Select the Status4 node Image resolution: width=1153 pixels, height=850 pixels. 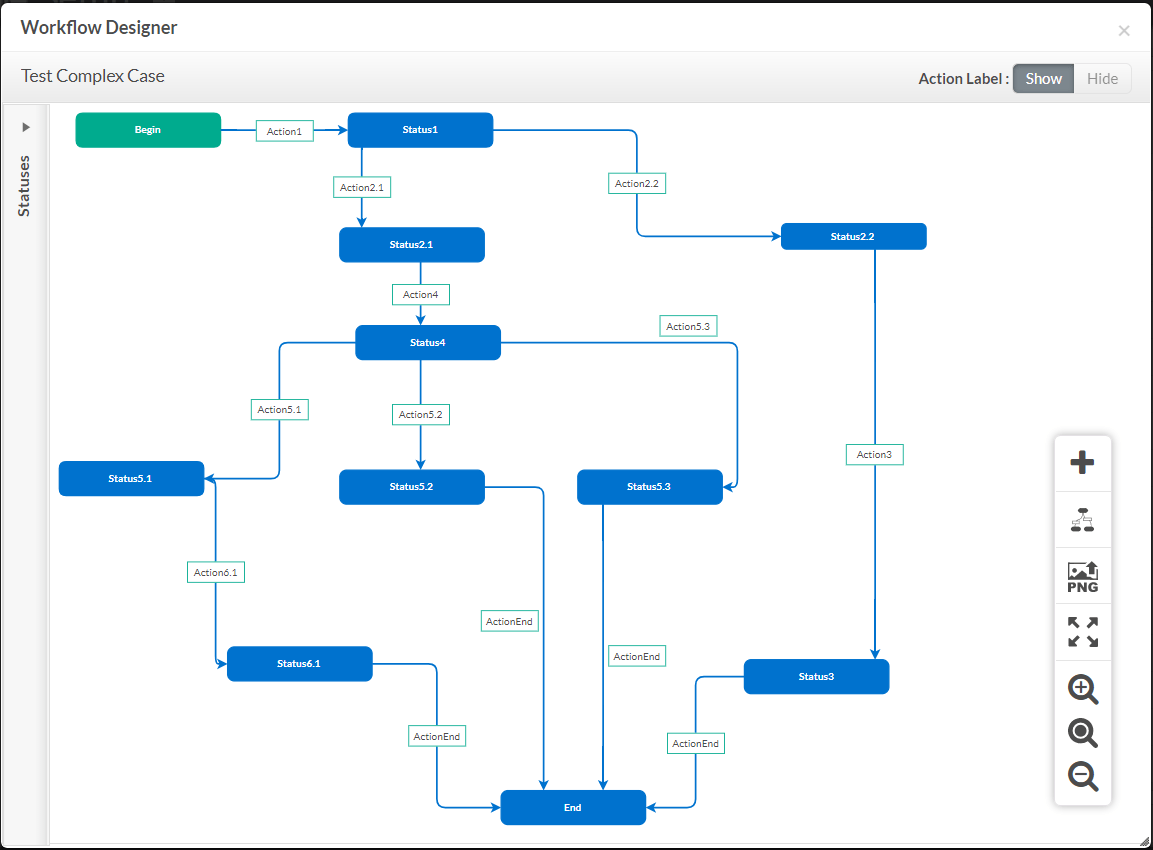(428, 343)
